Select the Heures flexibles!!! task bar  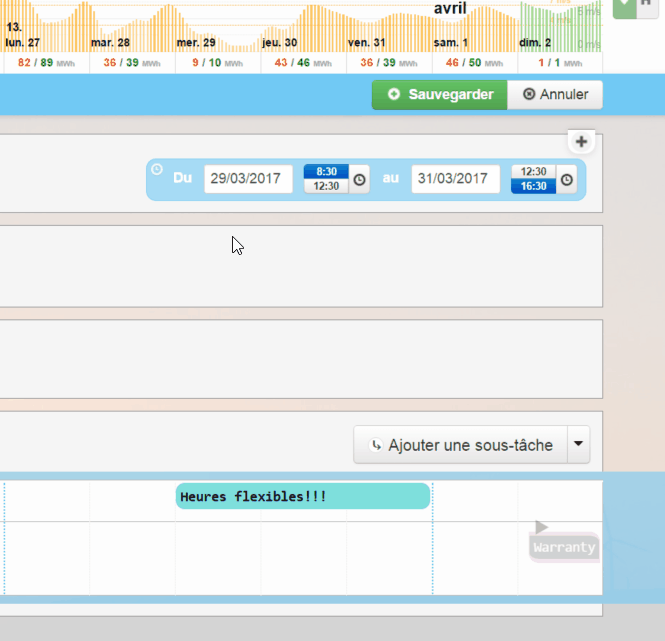303,497
